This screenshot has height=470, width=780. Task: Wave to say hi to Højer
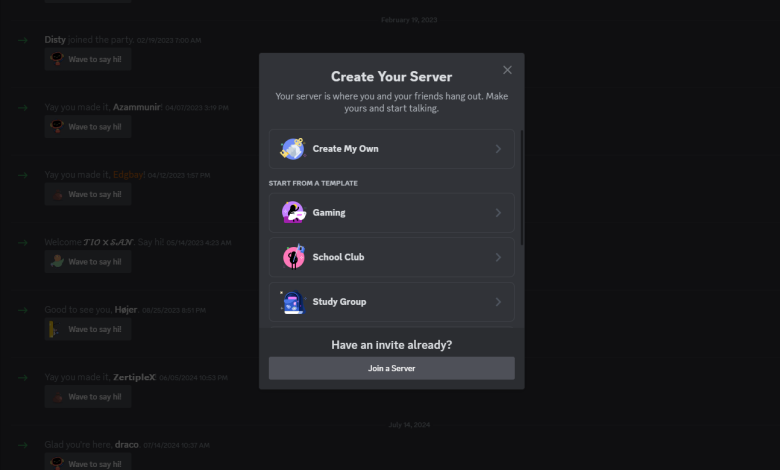pos(88,329)
